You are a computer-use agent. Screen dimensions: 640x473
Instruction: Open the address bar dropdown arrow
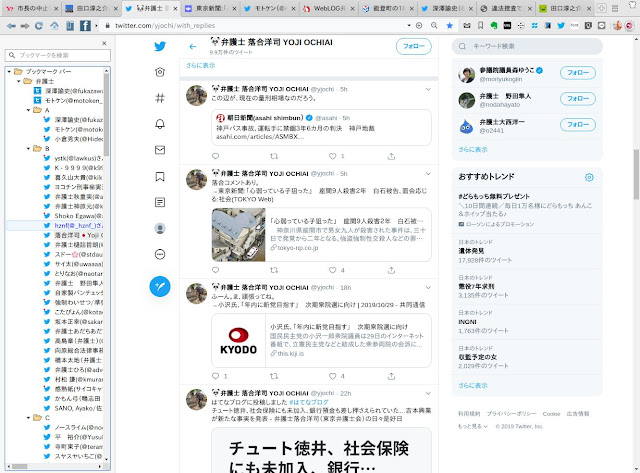[409, 25]
